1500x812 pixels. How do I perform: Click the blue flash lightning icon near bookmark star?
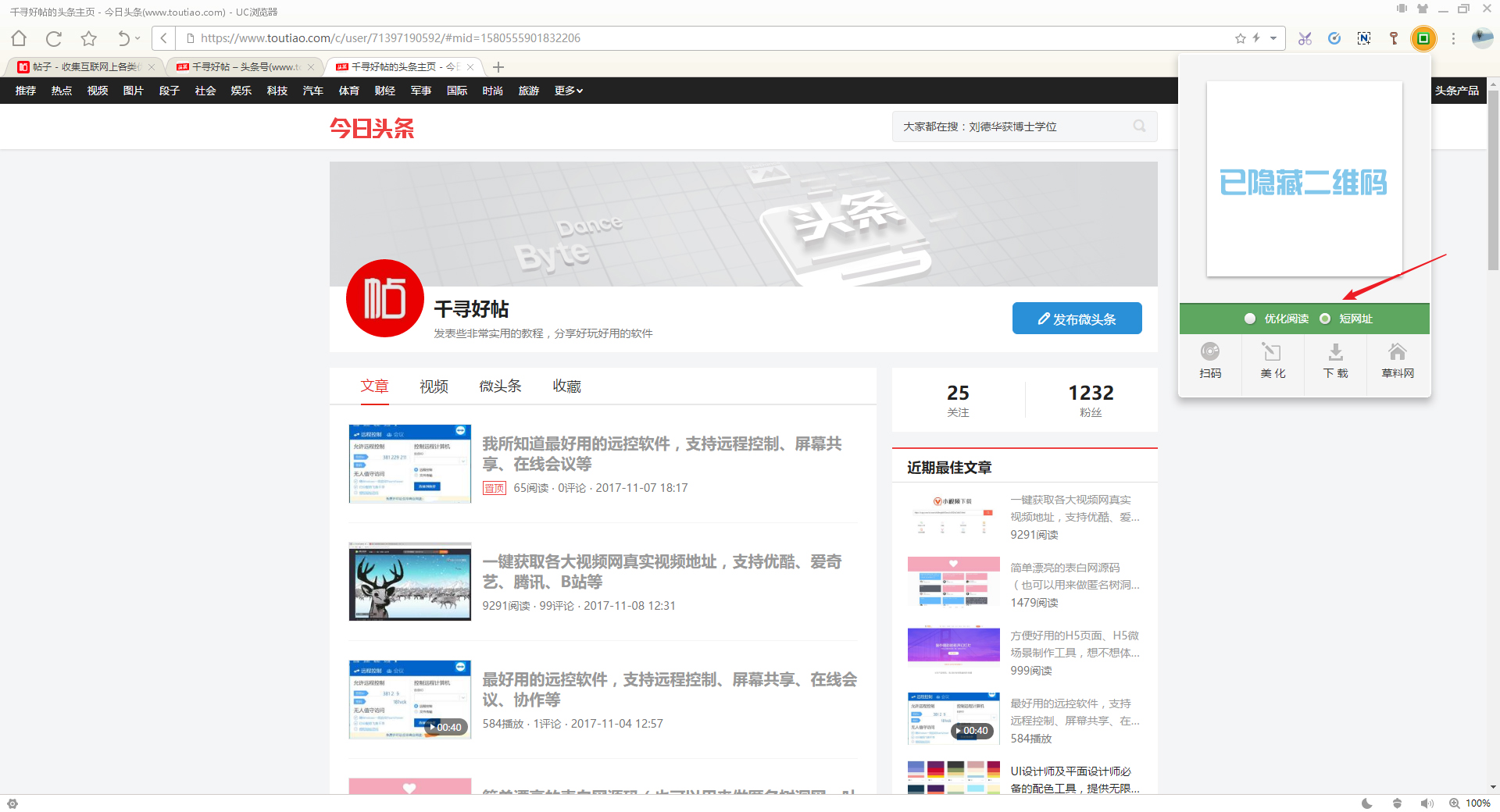[1257, 38]
